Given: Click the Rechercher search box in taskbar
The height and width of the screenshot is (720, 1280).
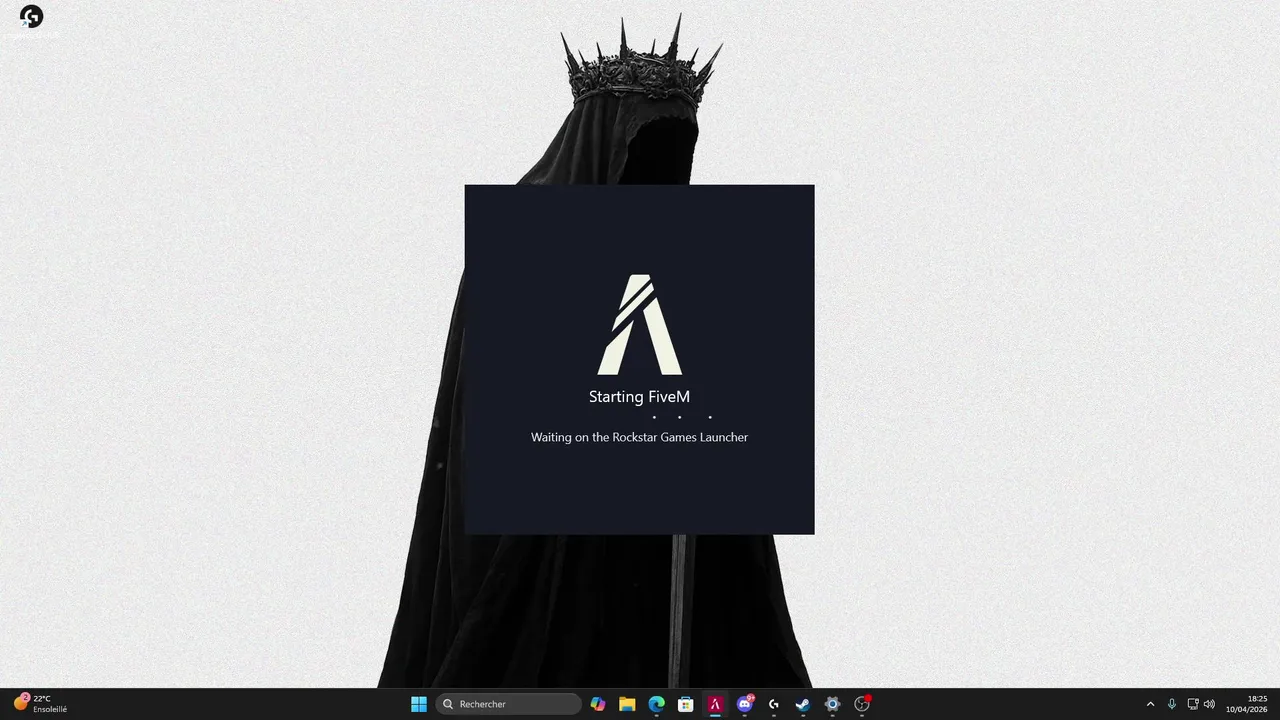Looking at the screenshot, I should tap(508, 704).
